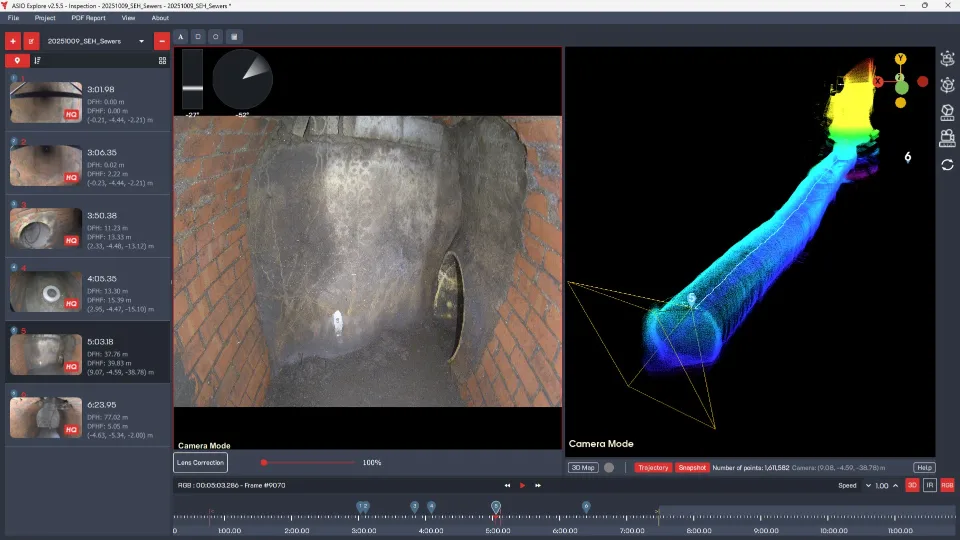960x540 pixels.
Task: Open the PDF Report menu
Action: [x=88, y=18]
